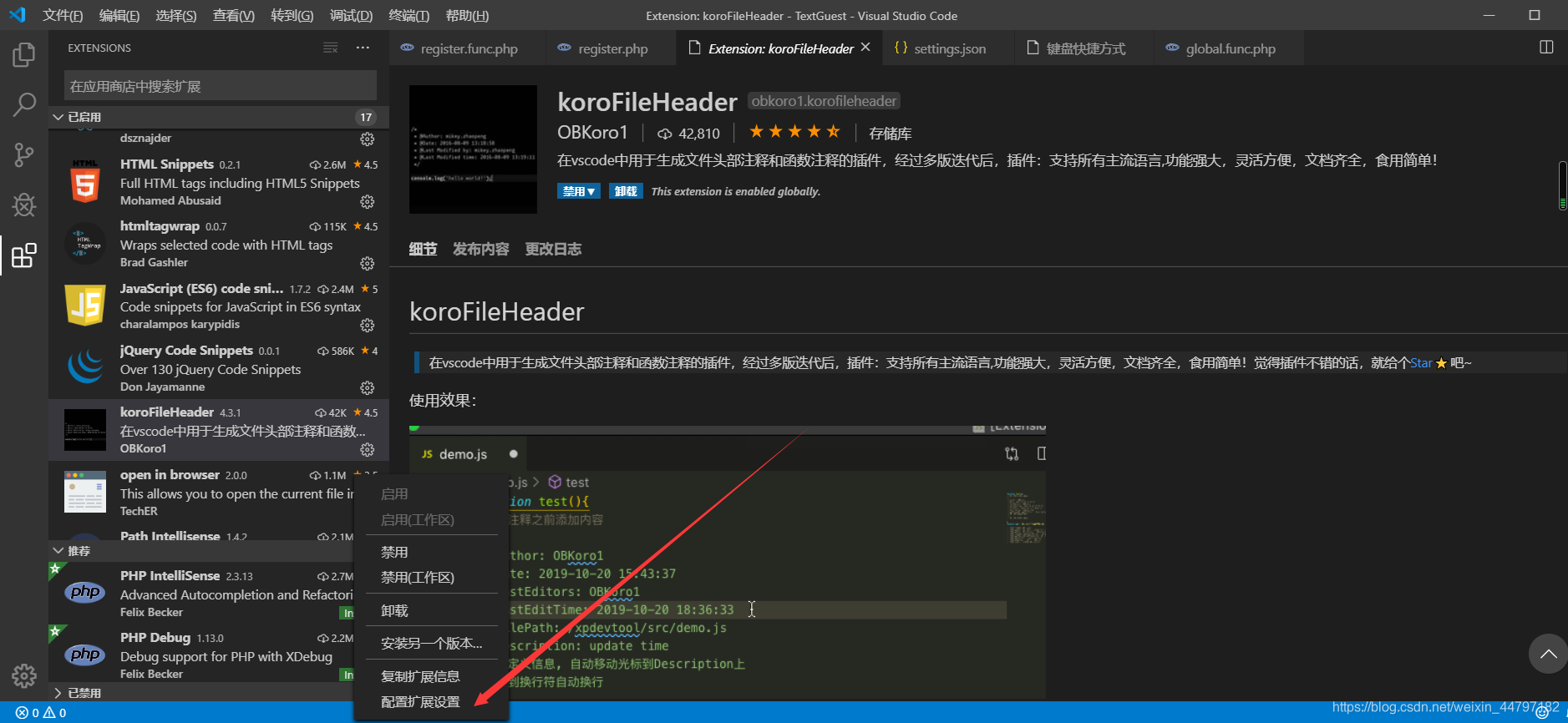This screenshot has height=723, width=1568.
Task: Open the 查看(V) menu
Action: 234,16
